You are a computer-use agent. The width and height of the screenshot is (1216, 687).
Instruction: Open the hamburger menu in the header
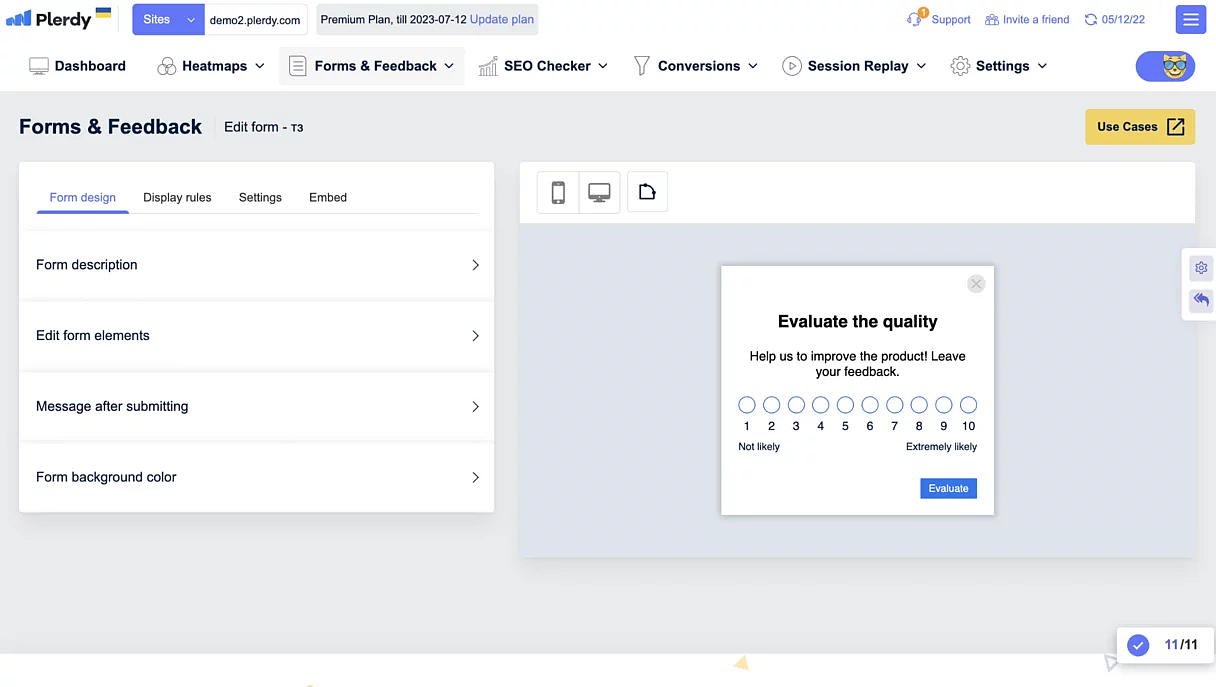1190,19
